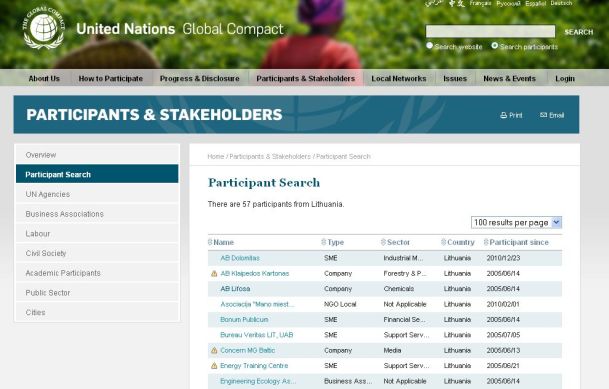Click date 2010/12/23 in AB Dolomitas row

point(503,258)
